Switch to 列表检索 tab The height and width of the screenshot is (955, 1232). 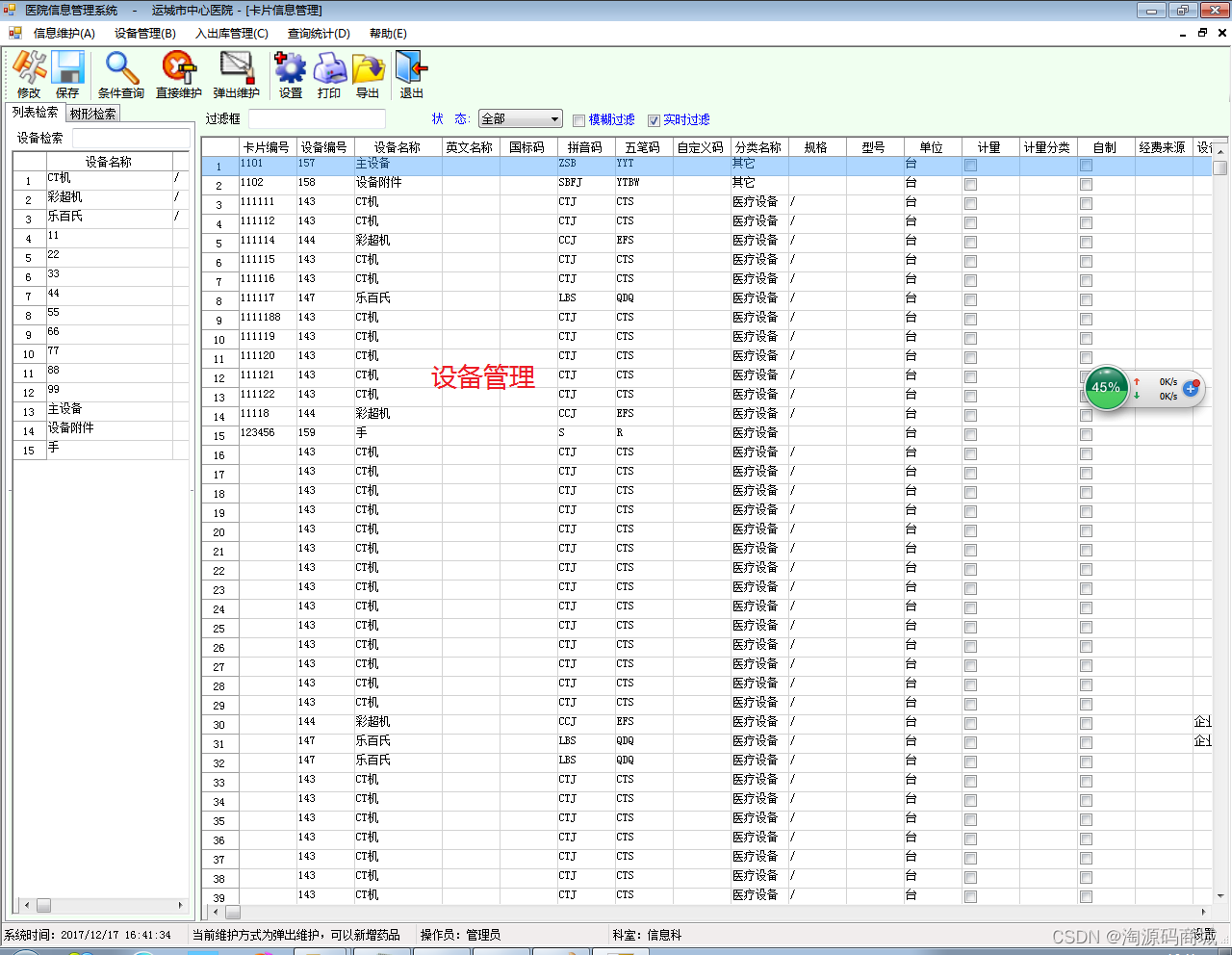coord(35,113)
